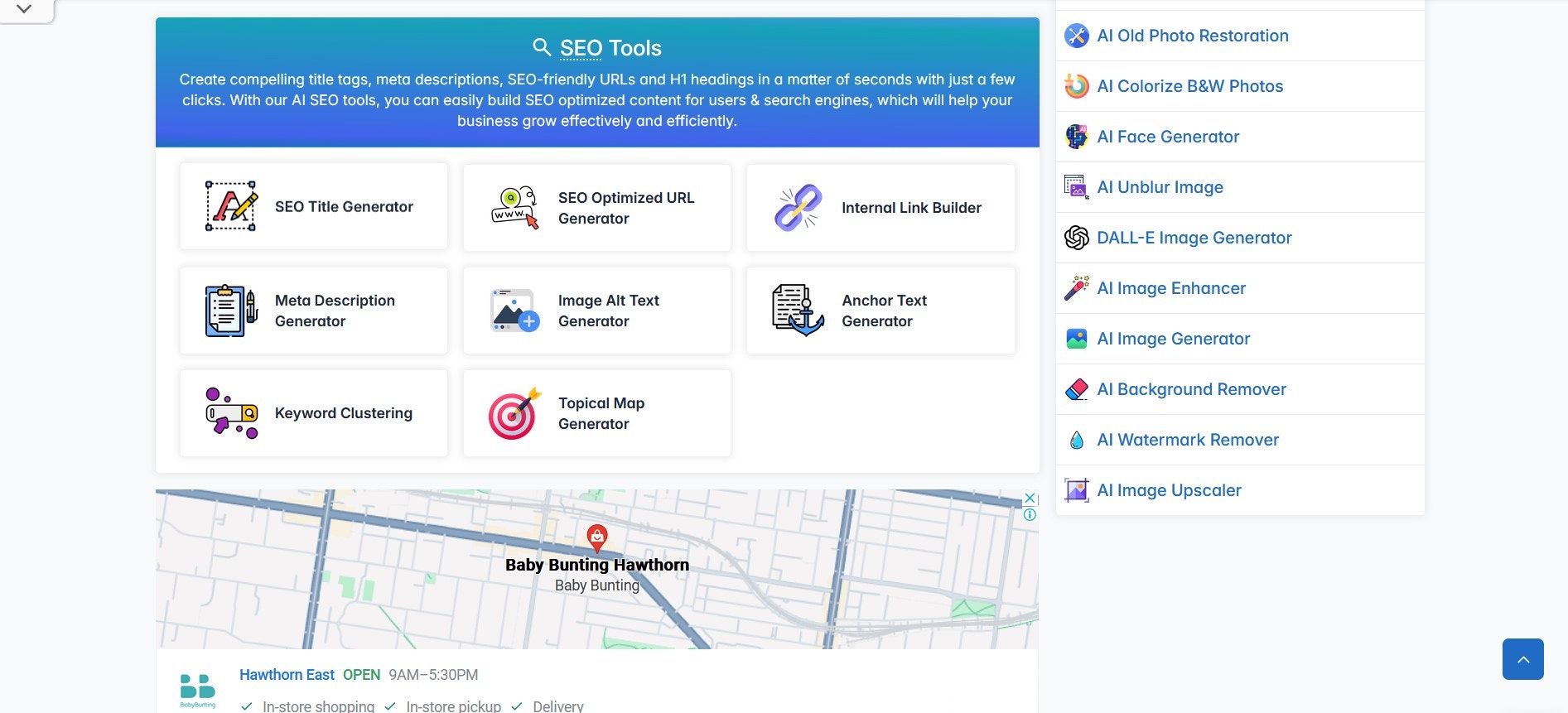Click the Keyword Clustering icon
This screenshot has width=1568, height=713.
[231, 413]
